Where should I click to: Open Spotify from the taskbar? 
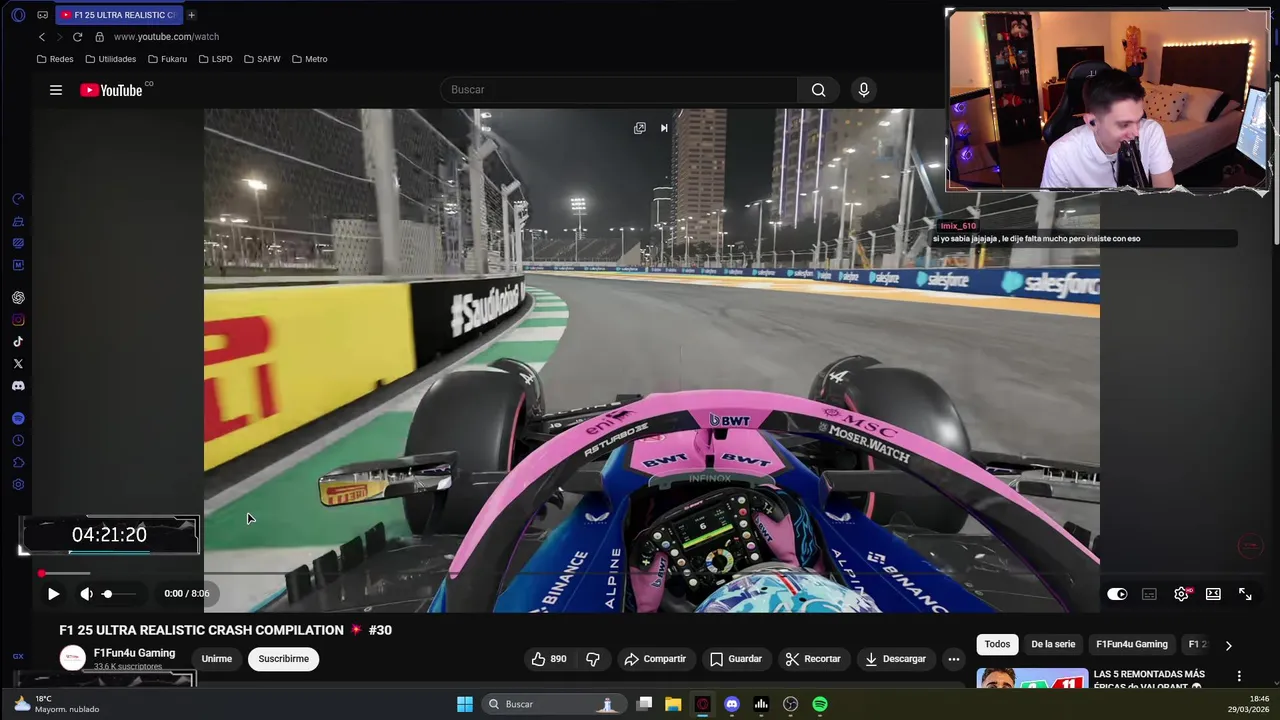[820, 704]
